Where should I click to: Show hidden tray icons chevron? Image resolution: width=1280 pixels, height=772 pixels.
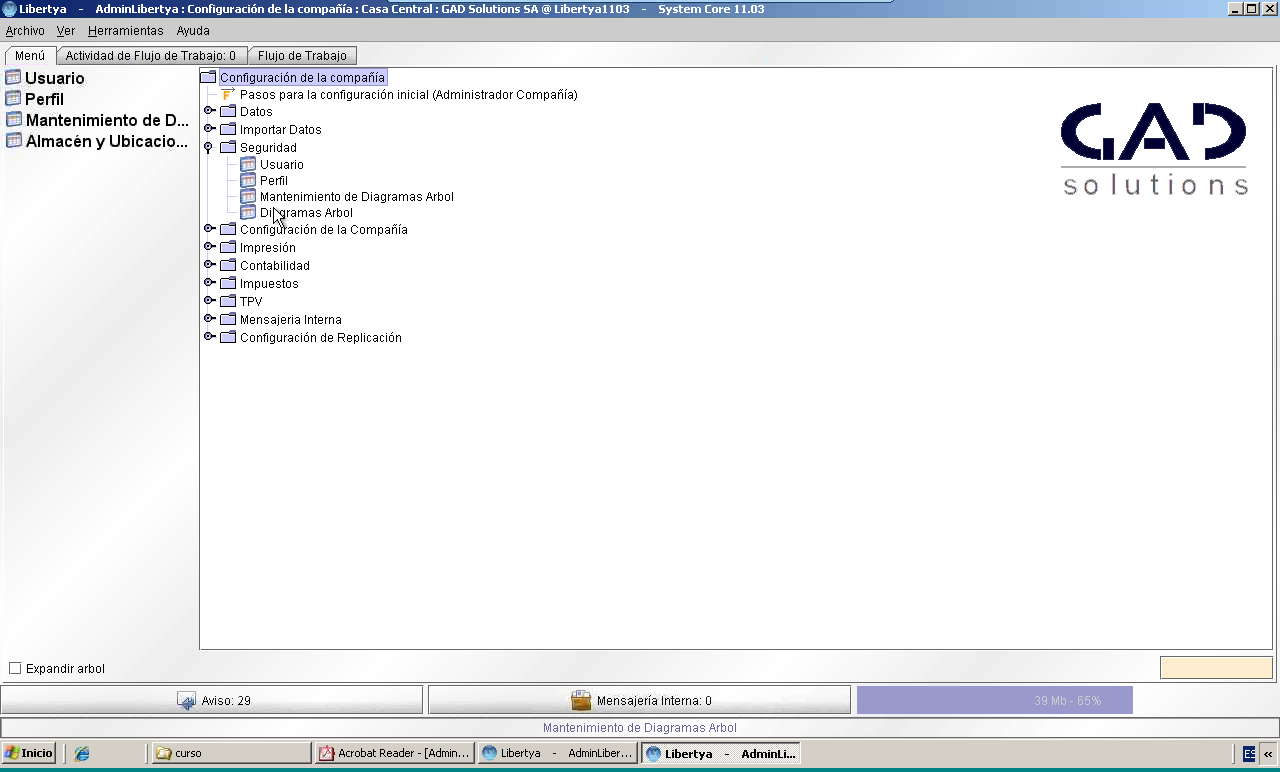[x=1268, y=754]
